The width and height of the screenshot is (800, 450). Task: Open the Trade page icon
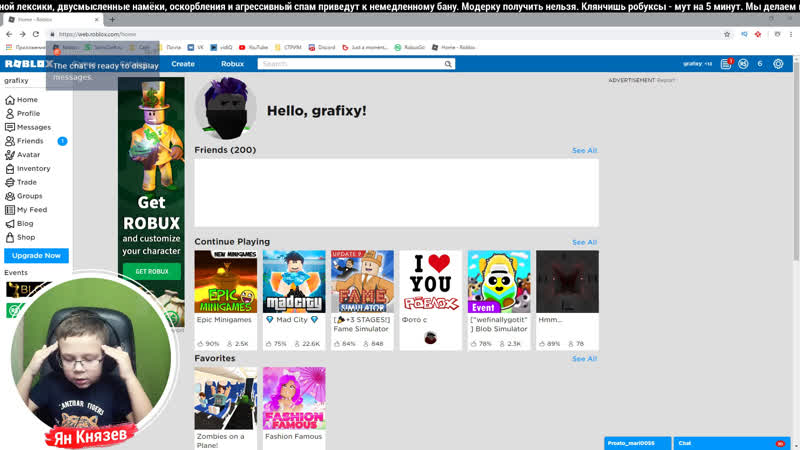[9, 182]
